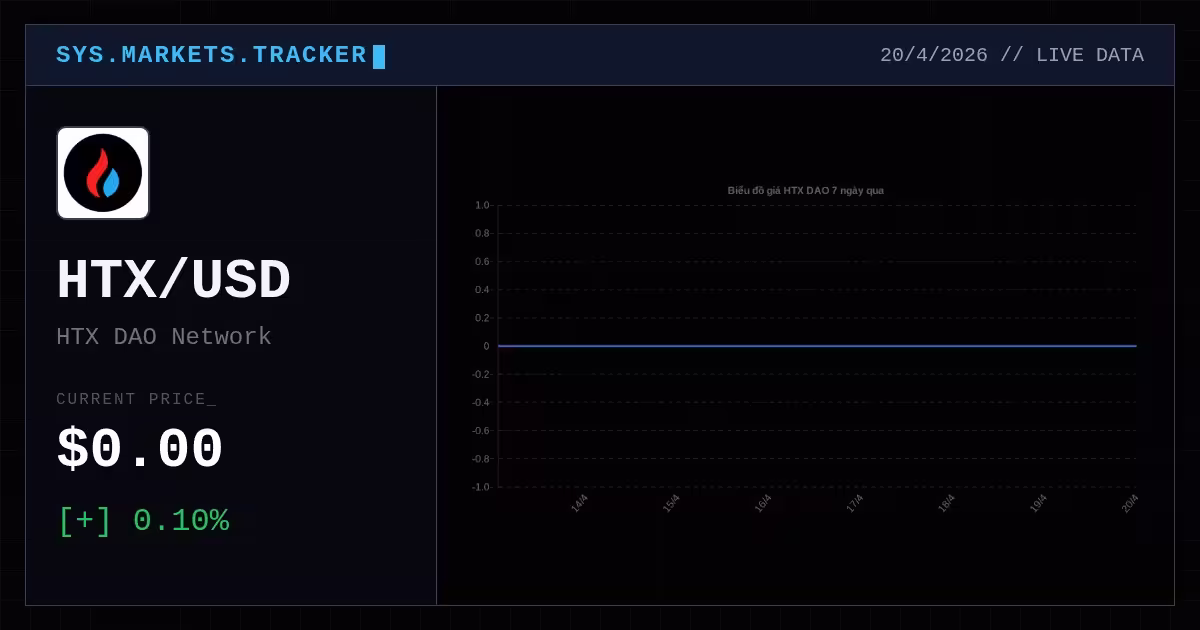Select the 19/4 date on x-axis
The image size is (1200, 630).
[x=1038, y=503]
